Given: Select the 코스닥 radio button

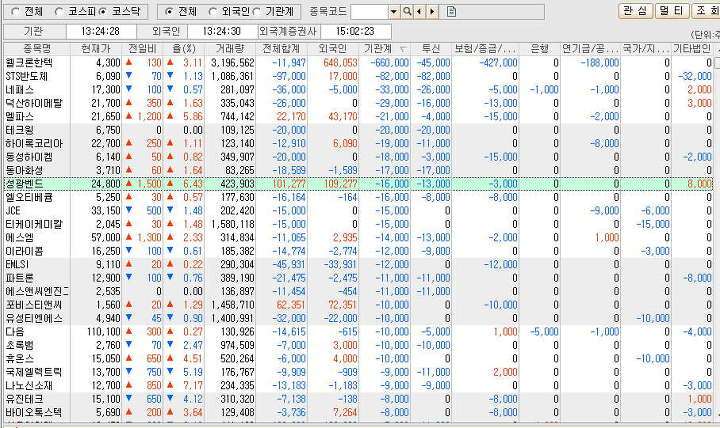Looking at the screenshot, I should pyautogui.click(x=103, y=11).
